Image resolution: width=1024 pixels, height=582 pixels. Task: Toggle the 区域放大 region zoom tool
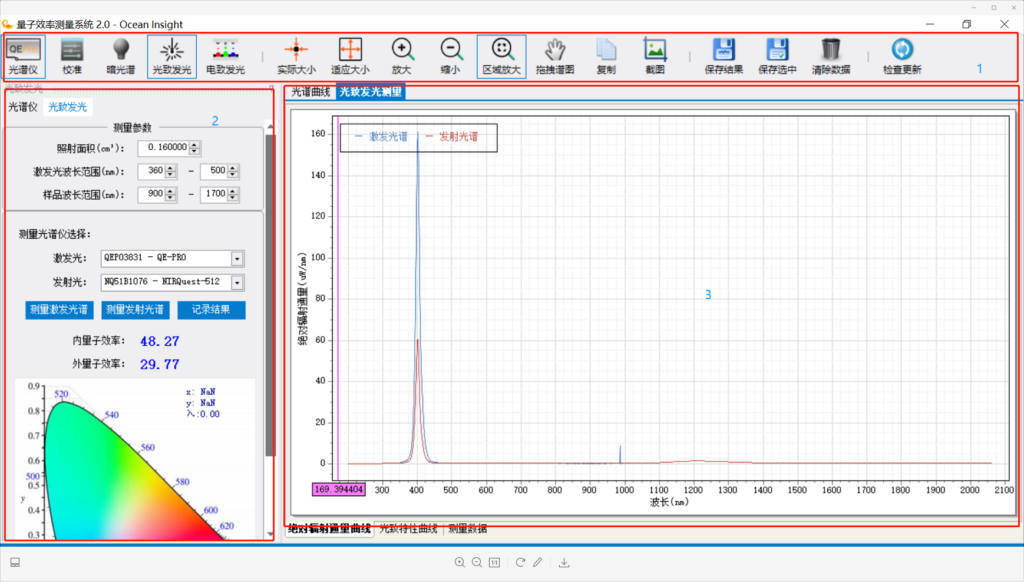pos(502,56)
